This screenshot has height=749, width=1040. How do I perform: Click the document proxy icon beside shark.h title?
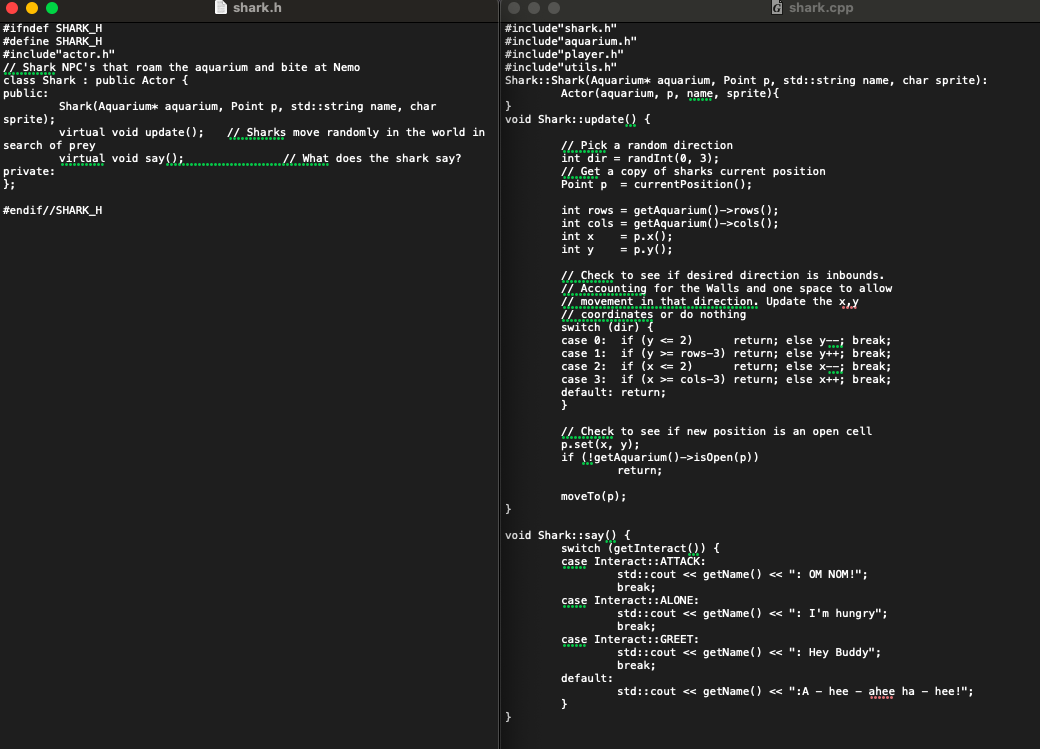coord(220,7)
